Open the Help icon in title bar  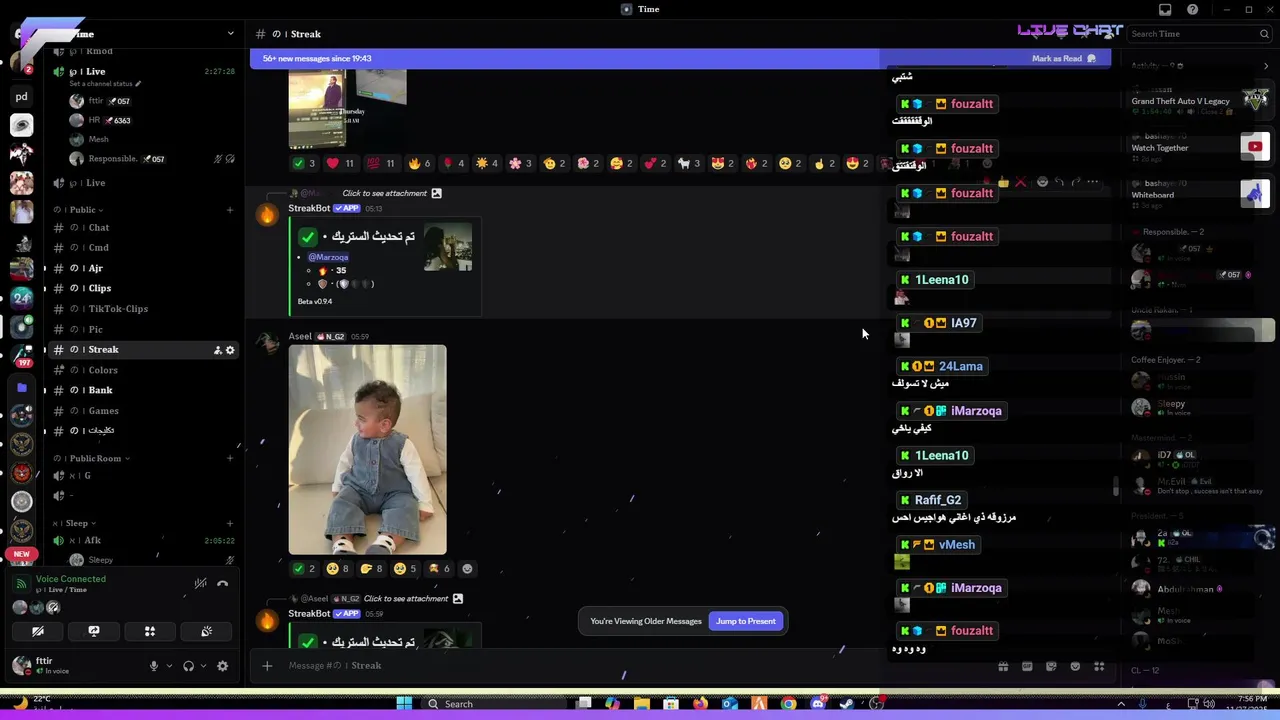click(1192, 9)
